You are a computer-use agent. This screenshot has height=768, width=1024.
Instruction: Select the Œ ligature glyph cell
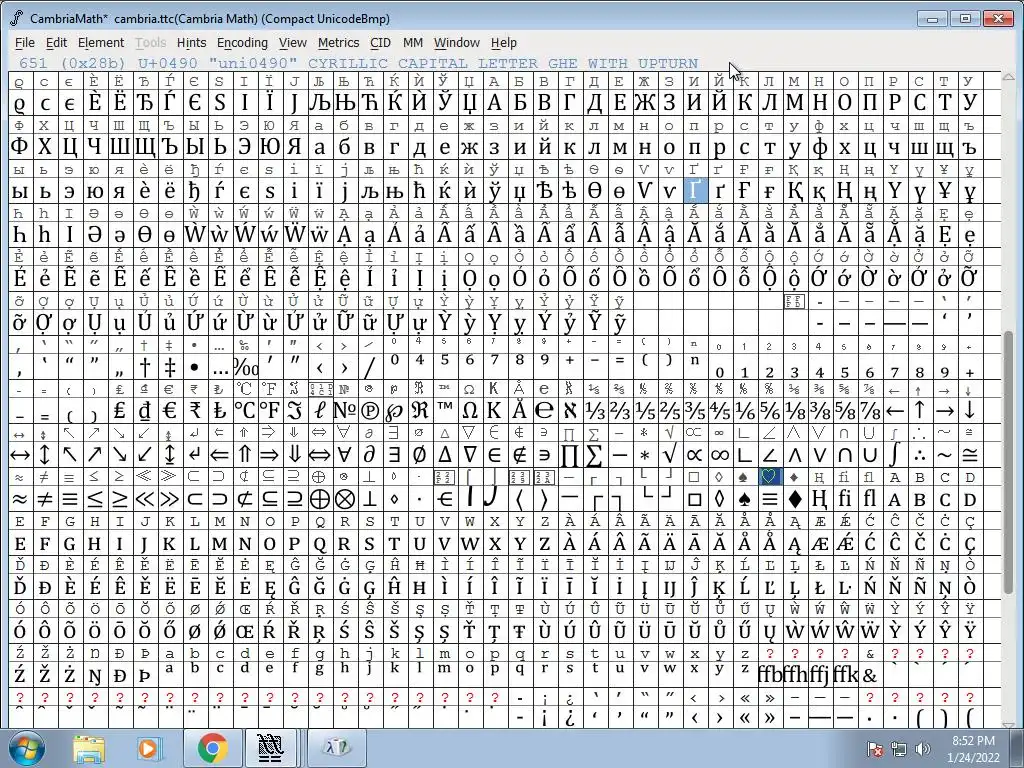[x=245, y=632]
